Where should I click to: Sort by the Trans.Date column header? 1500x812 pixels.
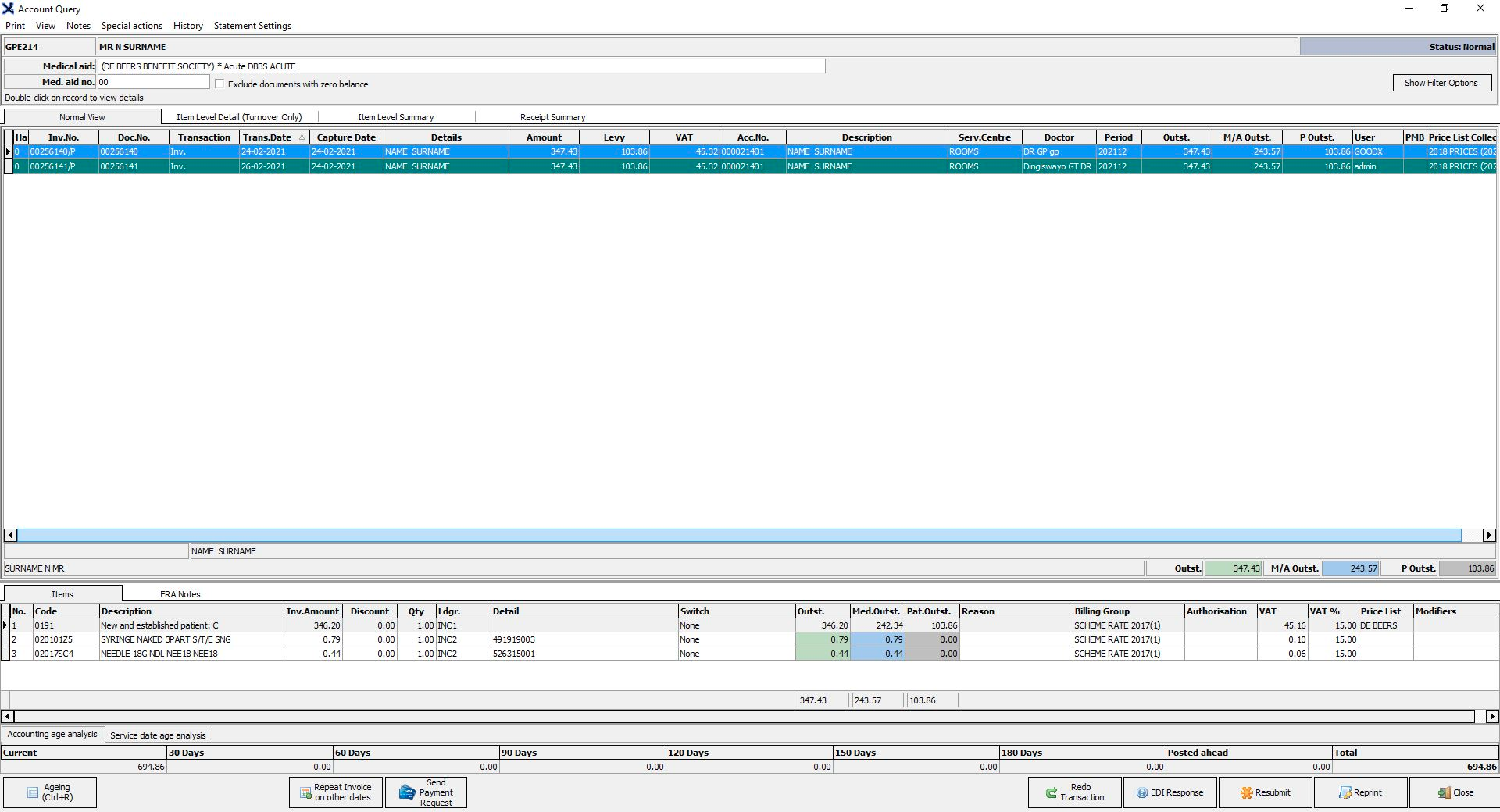267,137
